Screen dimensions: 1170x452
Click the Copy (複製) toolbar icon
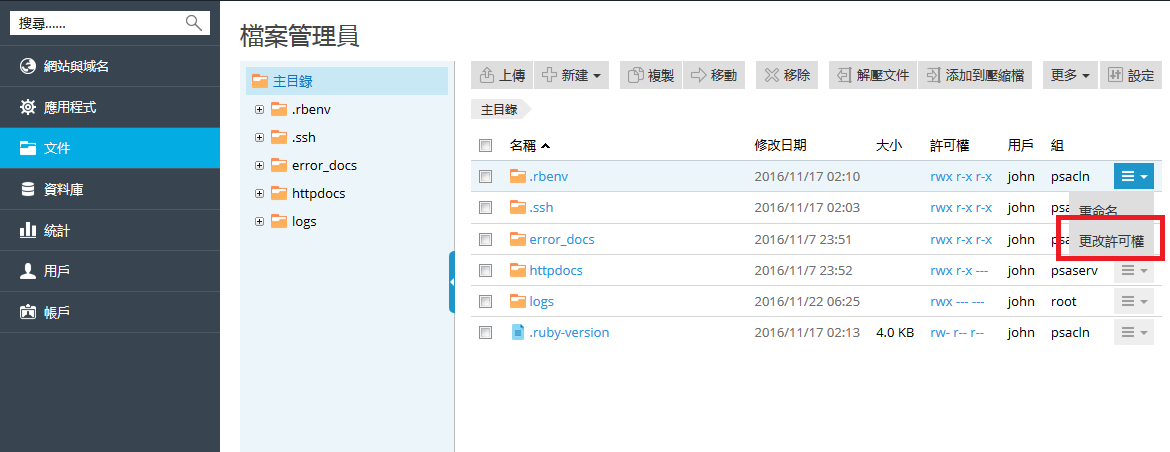tap(635, 75)
